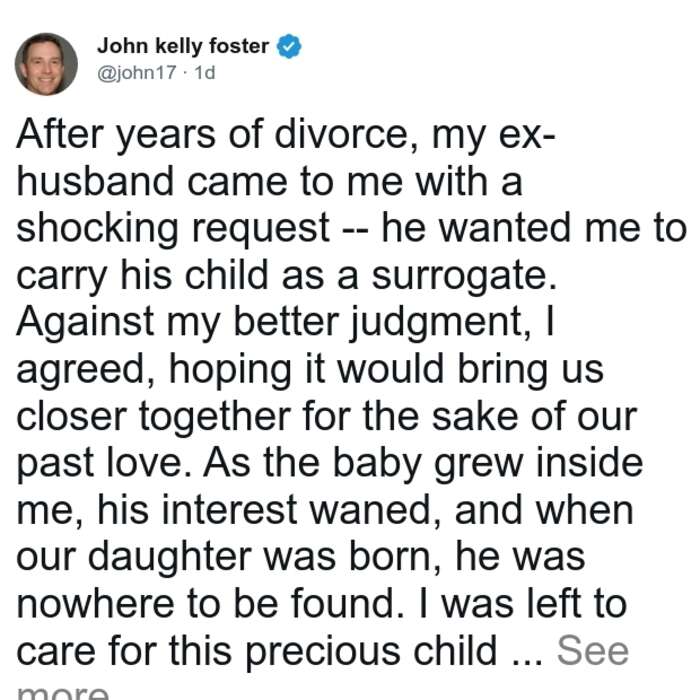The image size is (700, 700).
Task: Click the word 'daughter' in the post
Action: [x=170, y=558]
